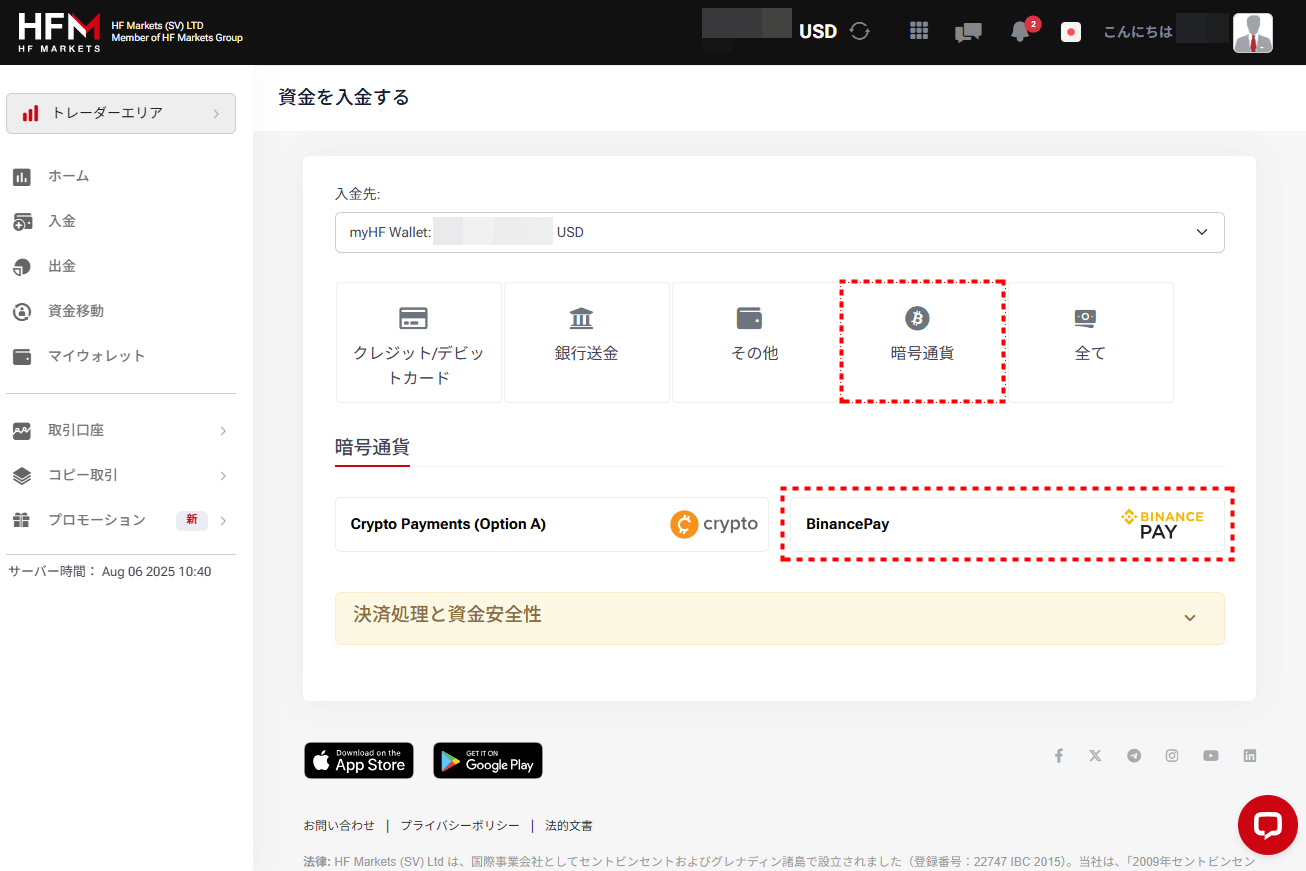Open the red live chat bubble
This screenshot has height=871, width=1306.
coord(1268,825)
